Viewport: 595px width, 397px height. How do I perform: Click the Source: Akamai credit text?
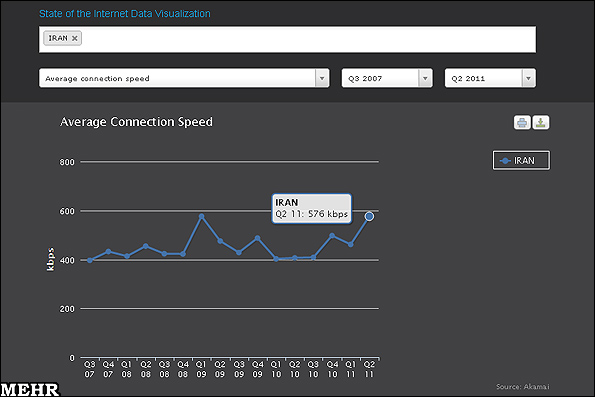(523, 387)
